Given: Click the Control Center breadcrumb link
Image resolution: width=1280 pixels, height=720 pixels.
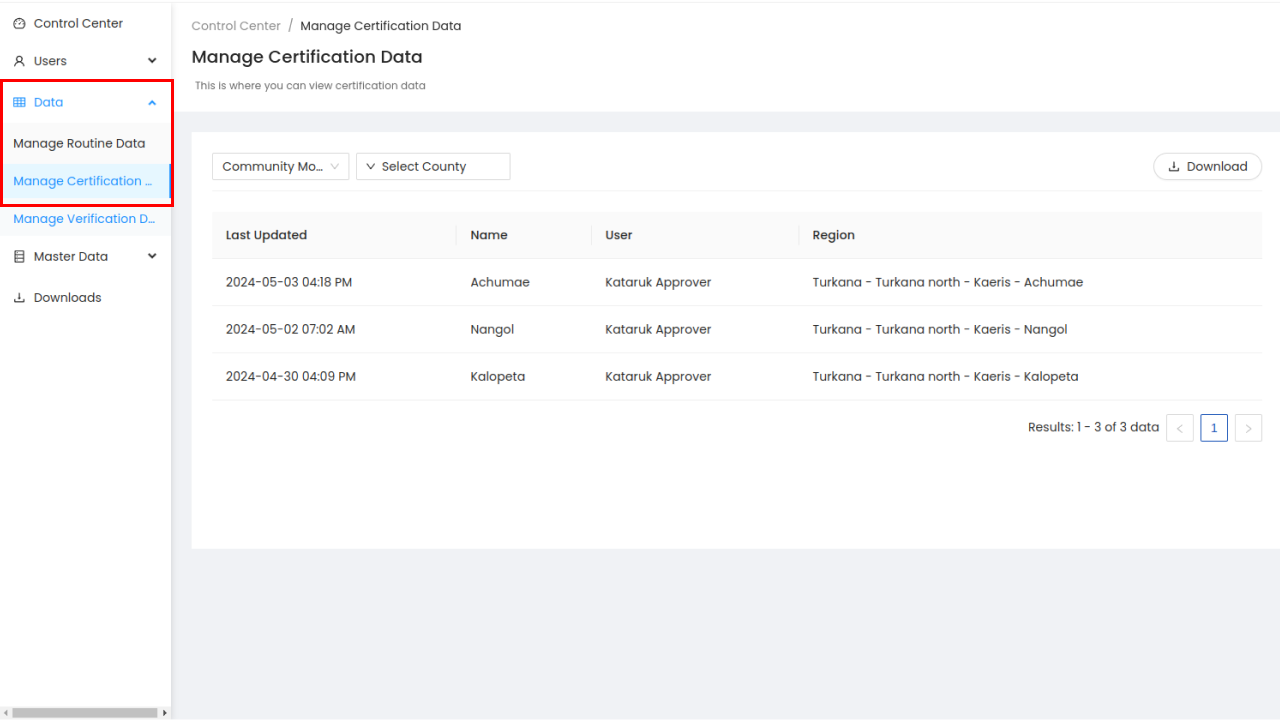Looking at the screenshot, I should coord(236,26).
